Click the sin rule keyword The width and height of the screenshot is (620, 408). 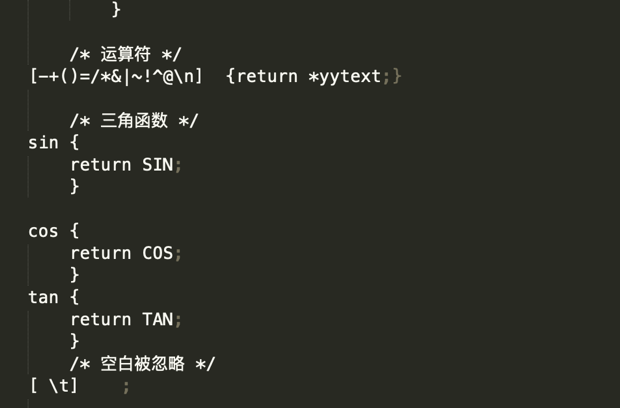43,143
